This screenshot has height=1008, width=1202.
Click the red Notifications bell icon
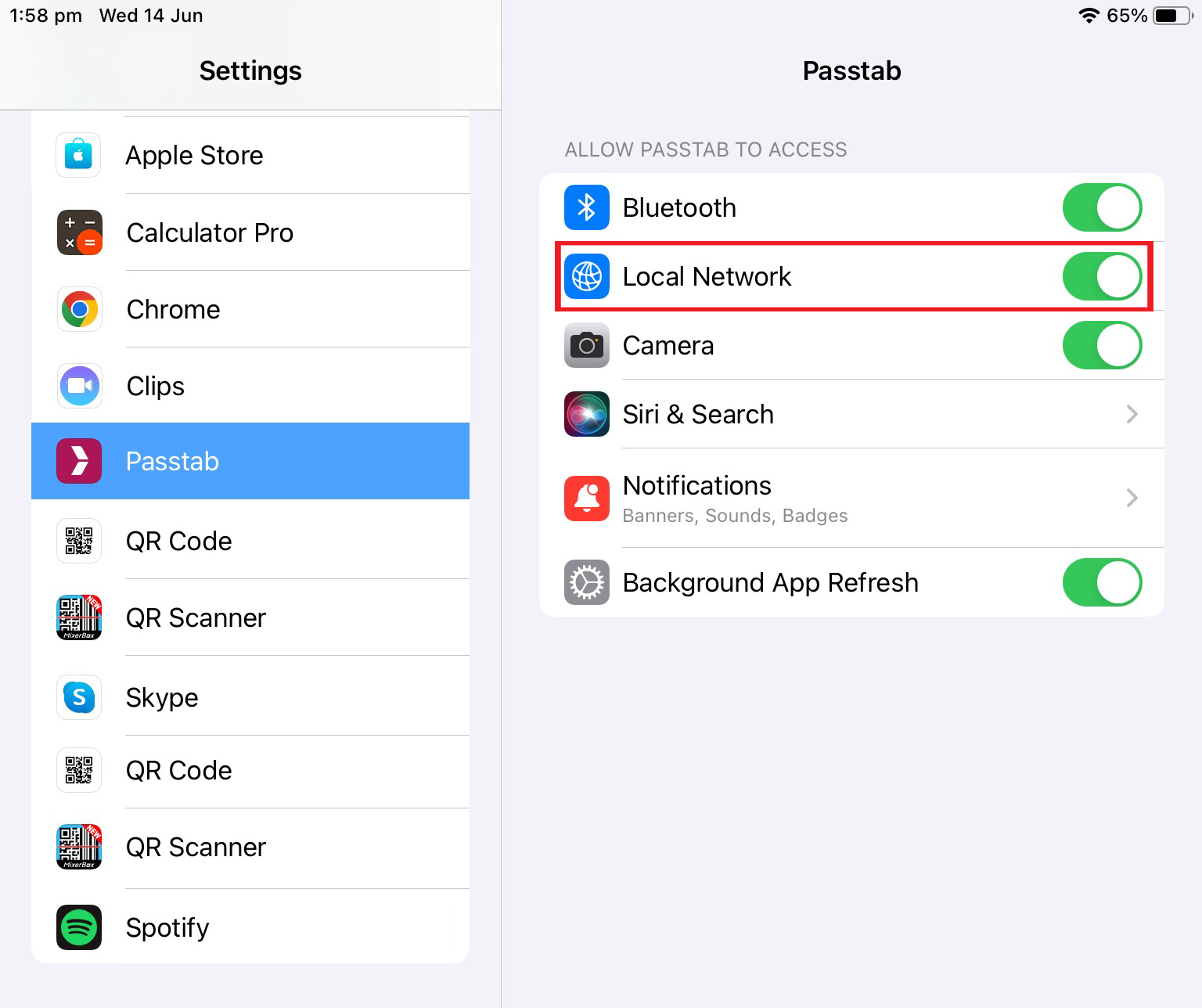tap(587, 498)
